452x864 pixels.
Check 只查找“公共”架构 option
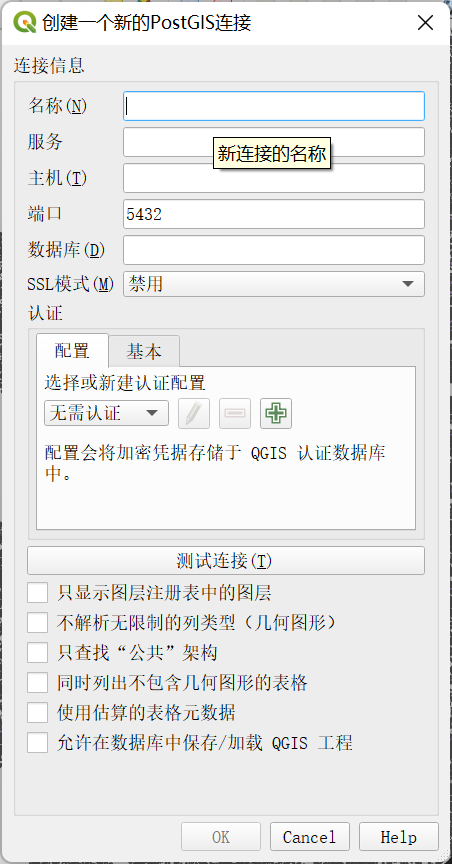coord(37,653)
